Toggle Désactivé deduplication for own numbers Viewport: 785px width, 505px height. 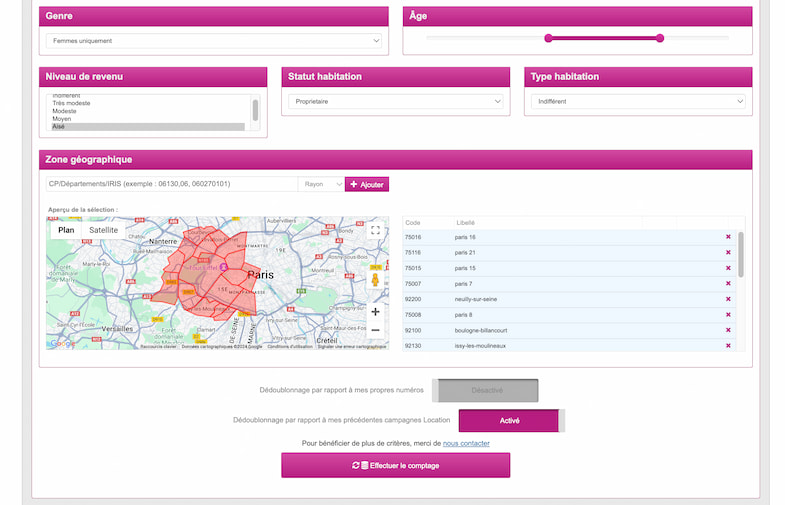point(485,390)
